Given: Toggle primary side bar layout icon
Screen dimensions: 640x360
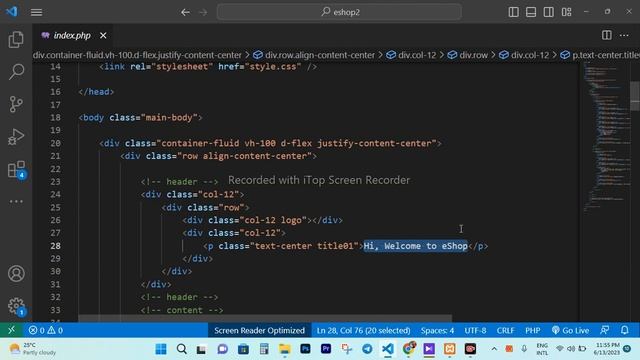Looking at the screenshot, I should 513,12.
